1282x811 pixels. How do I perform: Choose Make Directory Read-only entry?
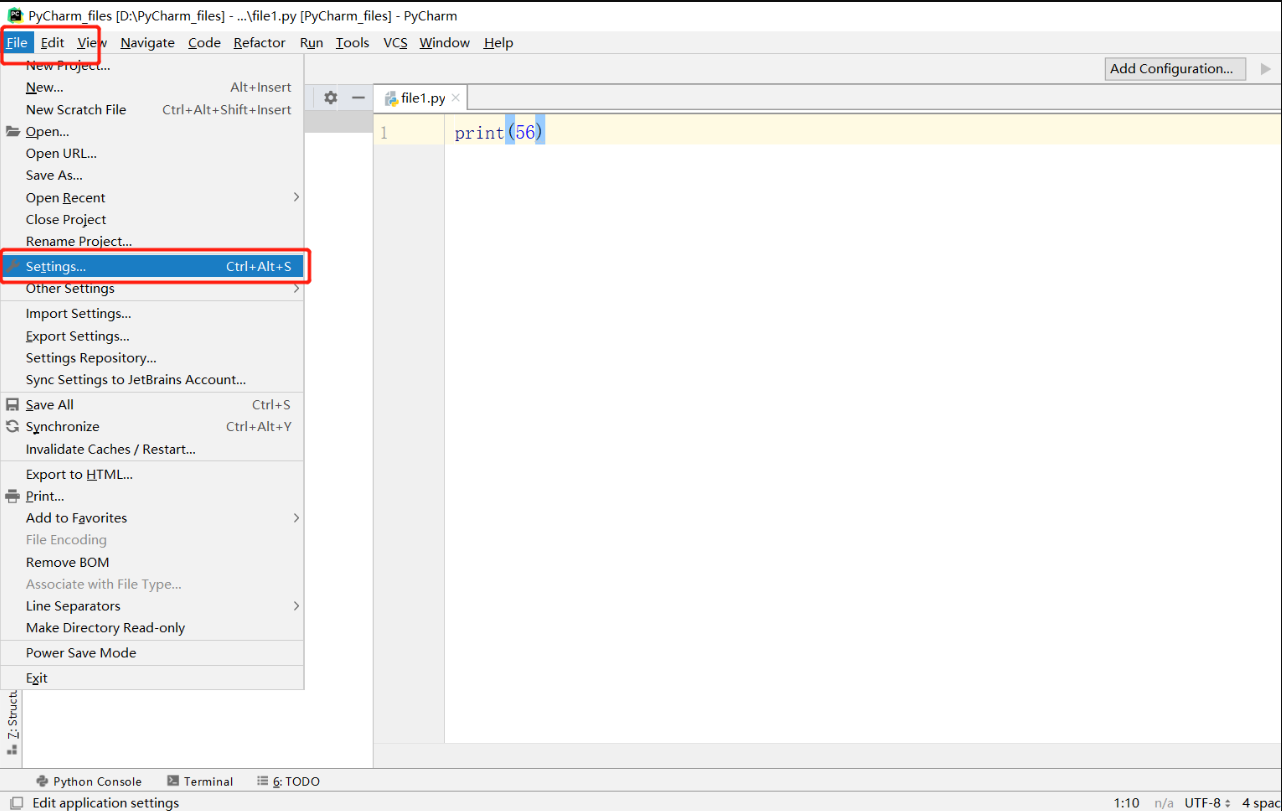pos(152,627)
